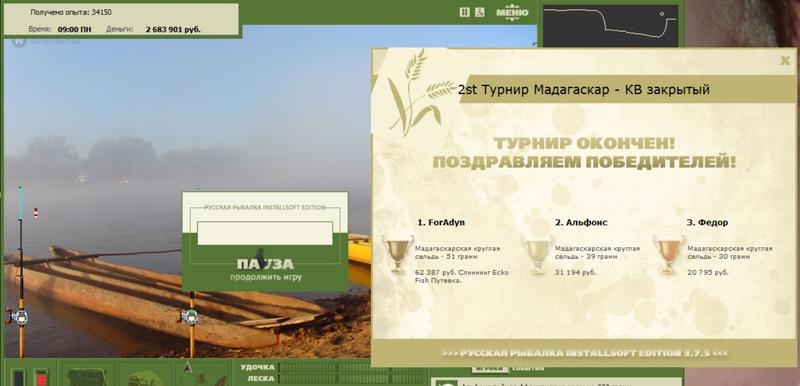
Task: Click the red indicator gauge at bottom left
Action: 41,377
